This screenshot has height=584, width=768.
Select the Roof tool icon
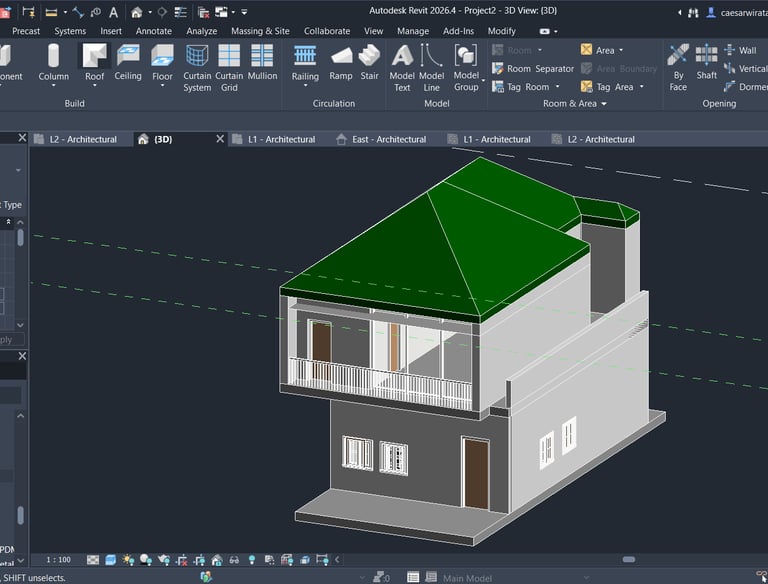(94, 55)
